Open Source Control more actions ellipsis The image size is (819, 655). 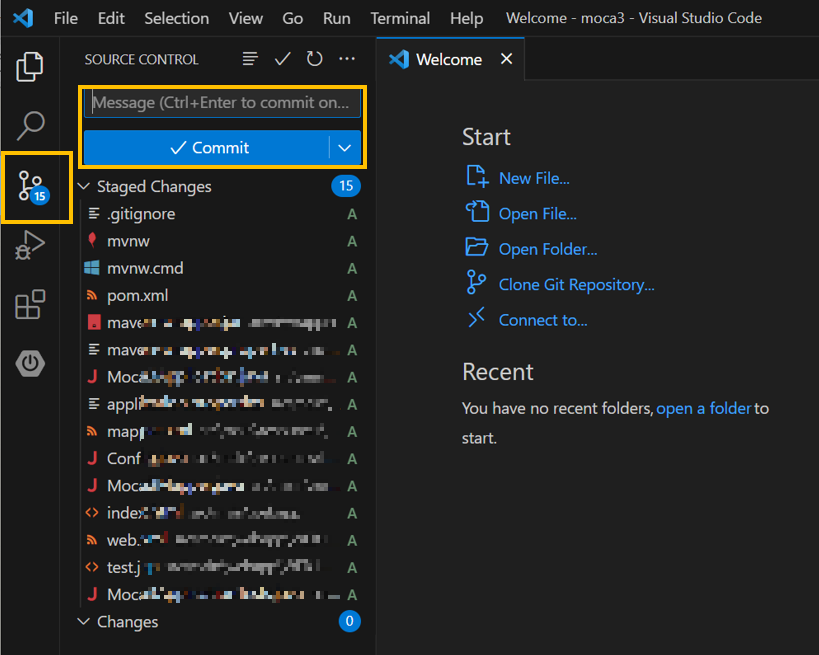pos(347,59)
